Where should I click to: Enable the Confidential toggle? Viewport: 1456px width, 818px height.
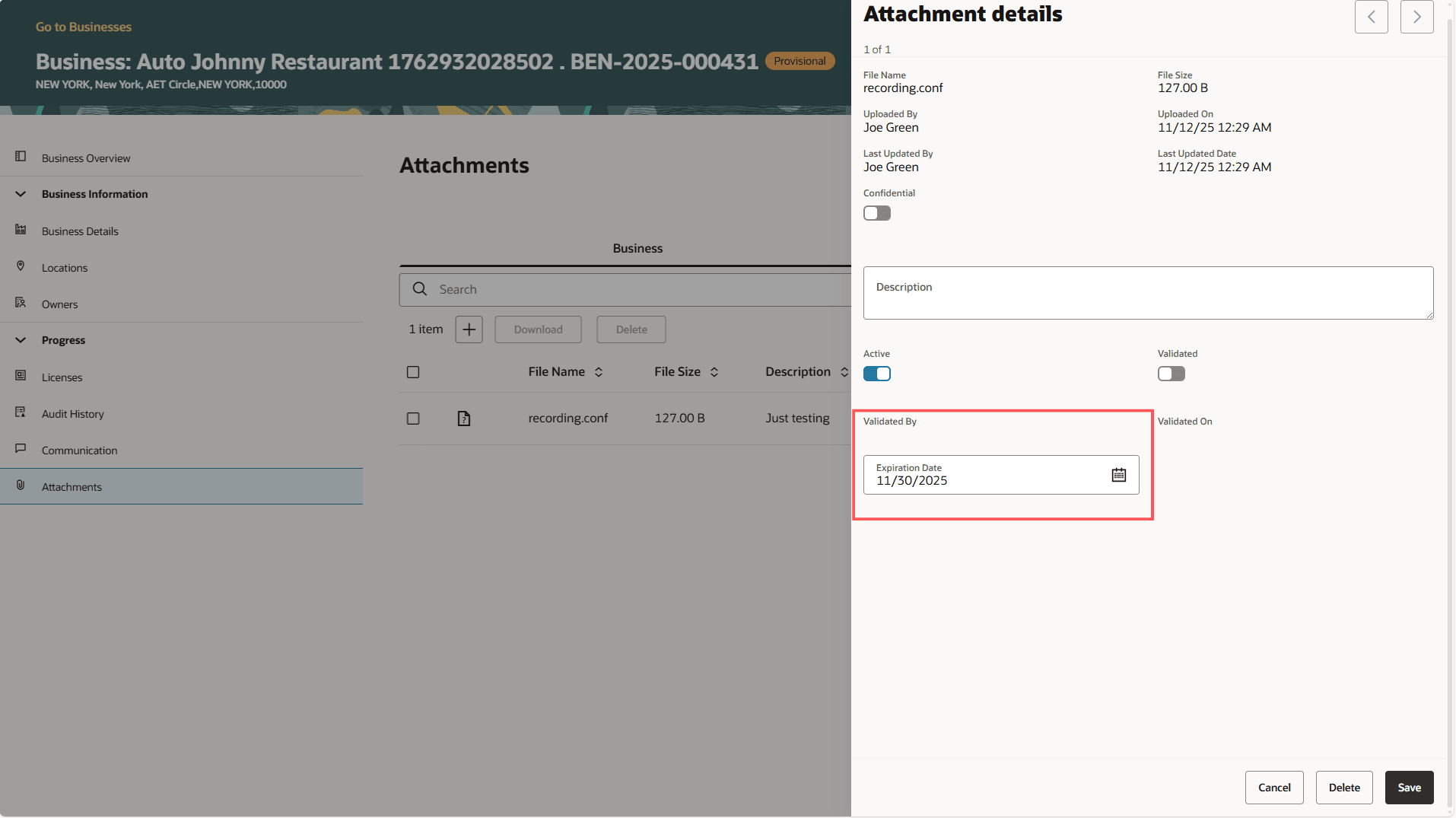pyautogui.click(x=876, y=213)
